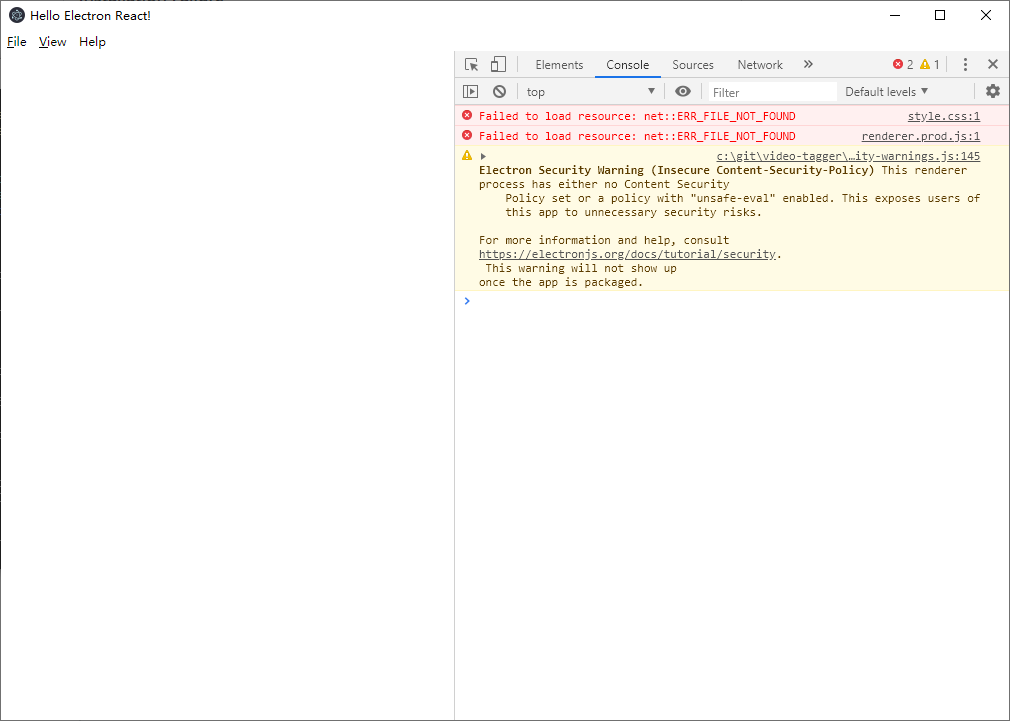Open the View menu
This screenshot has width=1010, height=721.
click(x=52, y=42)
